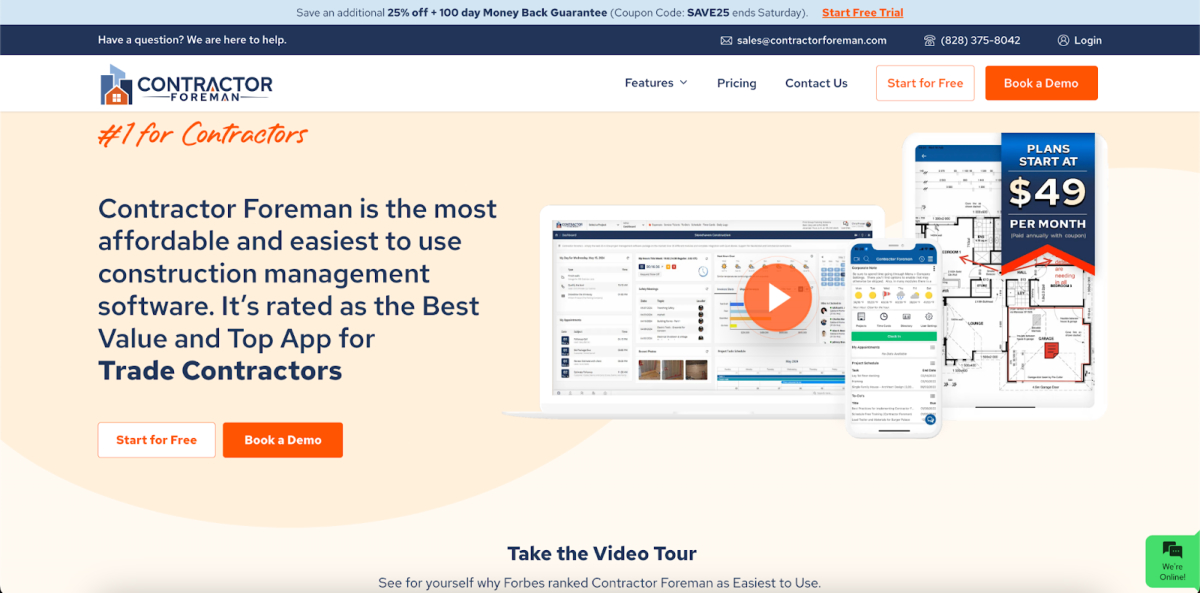Screen dimensions: 1200x593
Task: Click the envelope icon beside sales email
Action: pos(726,40)
